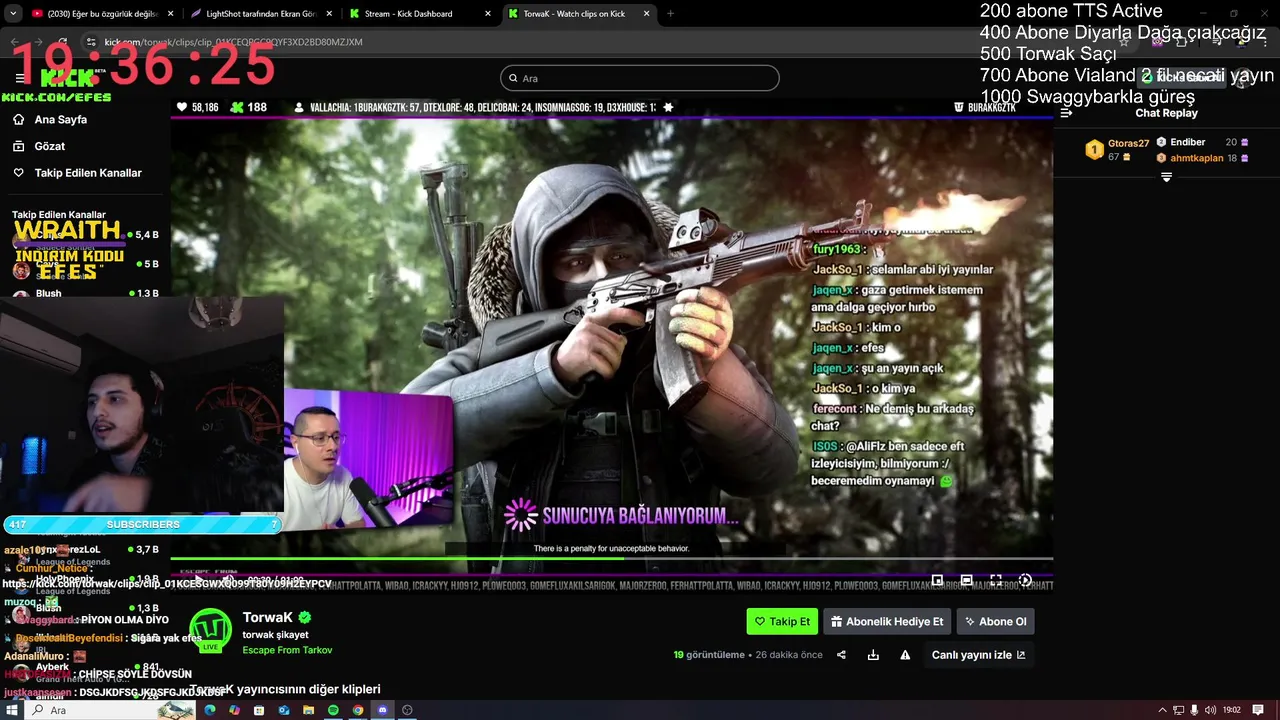1280x720 pixels.
Task: Click TorwaK channel avatar with LIVE badge
Action: click(210, 630)
